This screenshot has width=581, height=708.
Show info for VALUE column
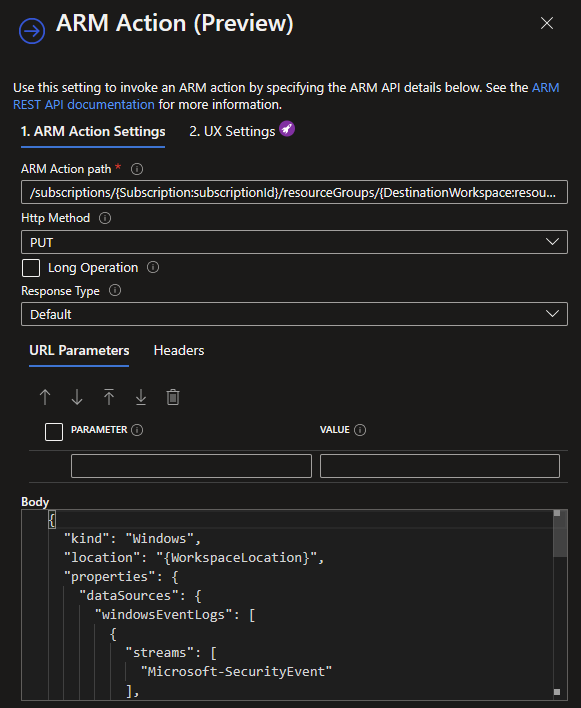(x=360, y=430)
